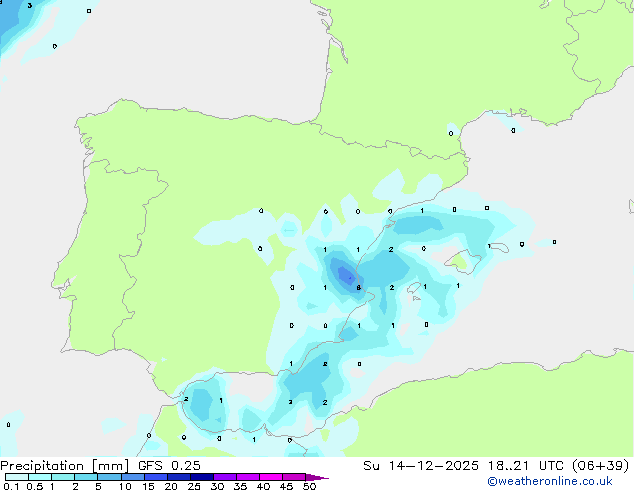This screenshot has width=634, height=490.
Task: Pick the 40–45 mm magenta legend box
Action: pos(271,477)
